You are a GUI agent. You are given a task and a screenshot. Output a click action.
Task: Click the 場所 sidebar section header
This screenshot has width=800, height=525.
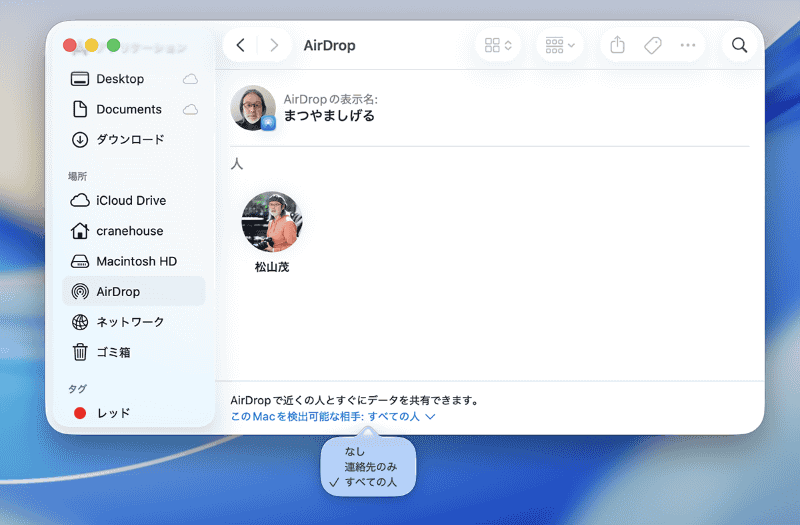(x=78, y=177)
